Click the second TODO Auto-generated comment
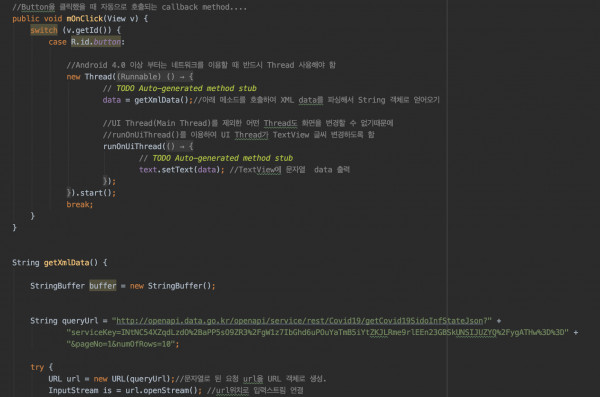The image size is (600, 397). click(x=216, y=158)
